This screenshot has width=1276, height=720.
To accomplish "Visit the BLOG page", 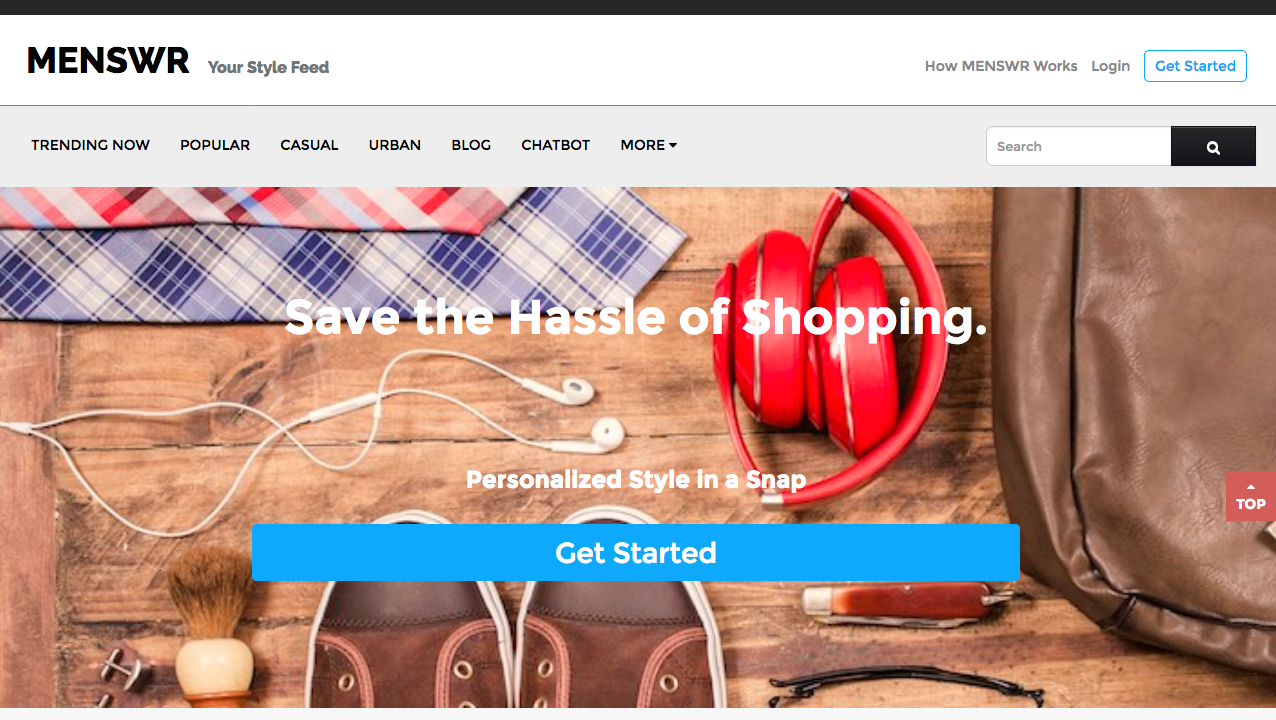I will (x=471, y=145).
